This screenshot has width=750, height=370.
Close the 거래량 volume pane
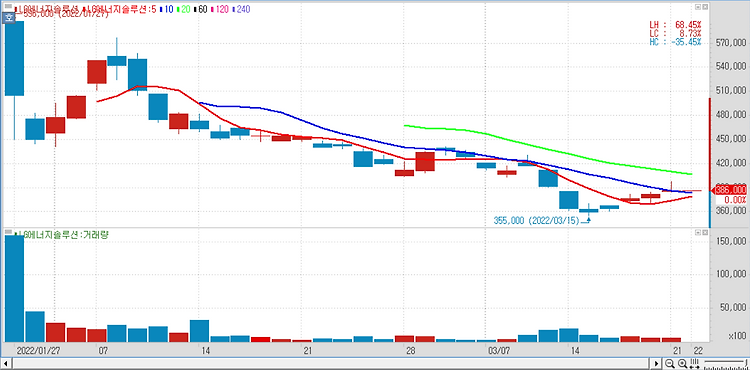pos(704,232)
